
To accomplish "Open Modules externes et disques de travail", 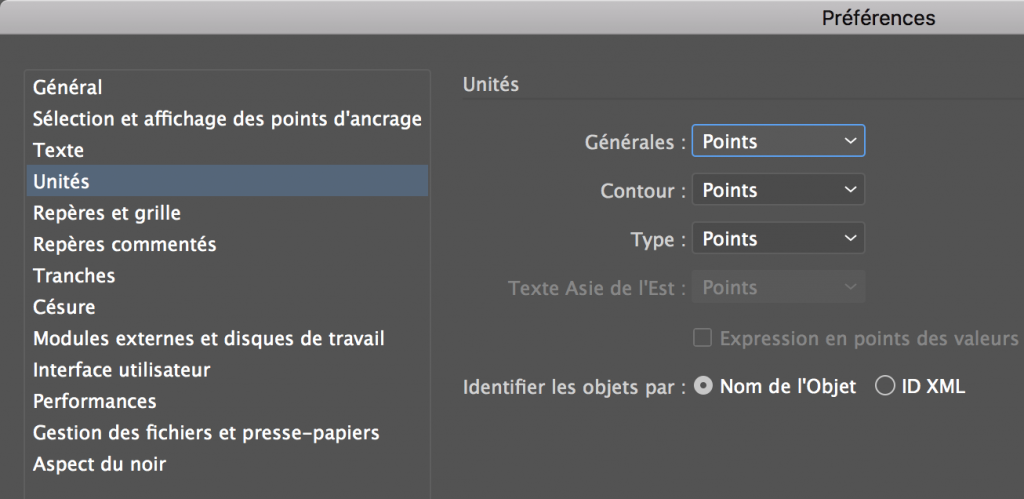I will pyautogui.click(x=208, y=339).
